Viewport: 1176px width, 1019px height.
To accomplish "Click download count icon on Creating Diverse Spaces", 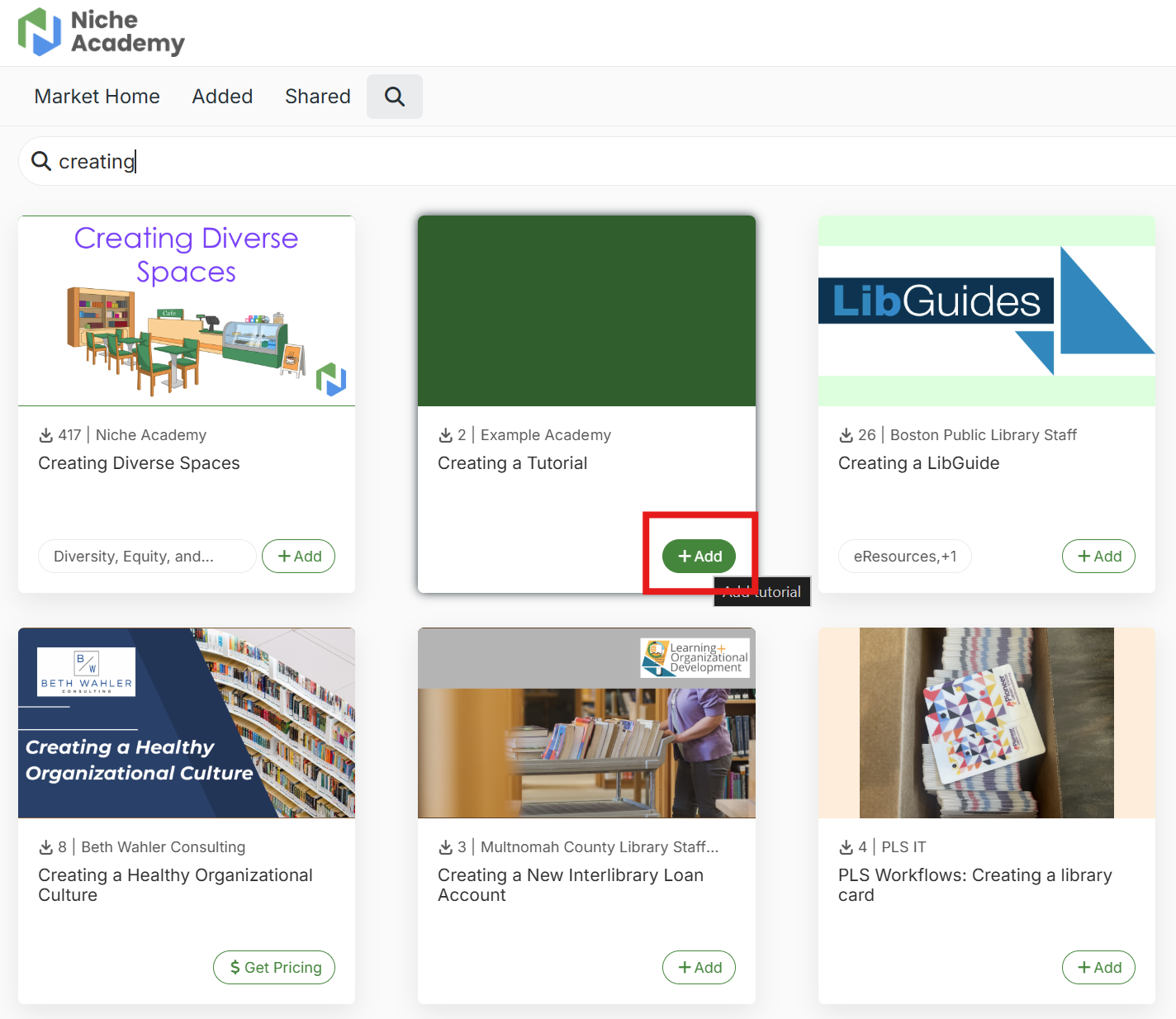I will (46, 435).
